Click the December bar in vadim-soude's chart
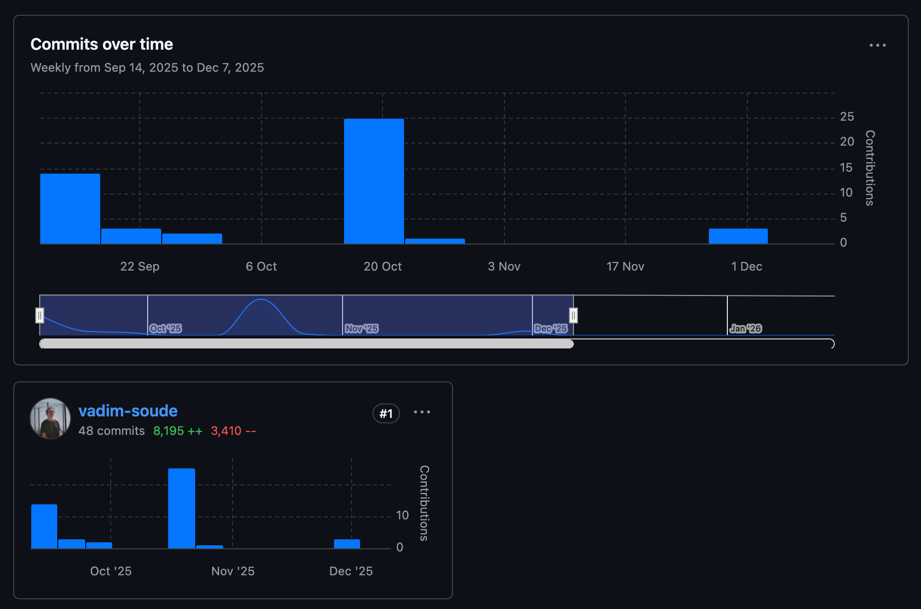The image size is (921, 609). tap(347, 544)
